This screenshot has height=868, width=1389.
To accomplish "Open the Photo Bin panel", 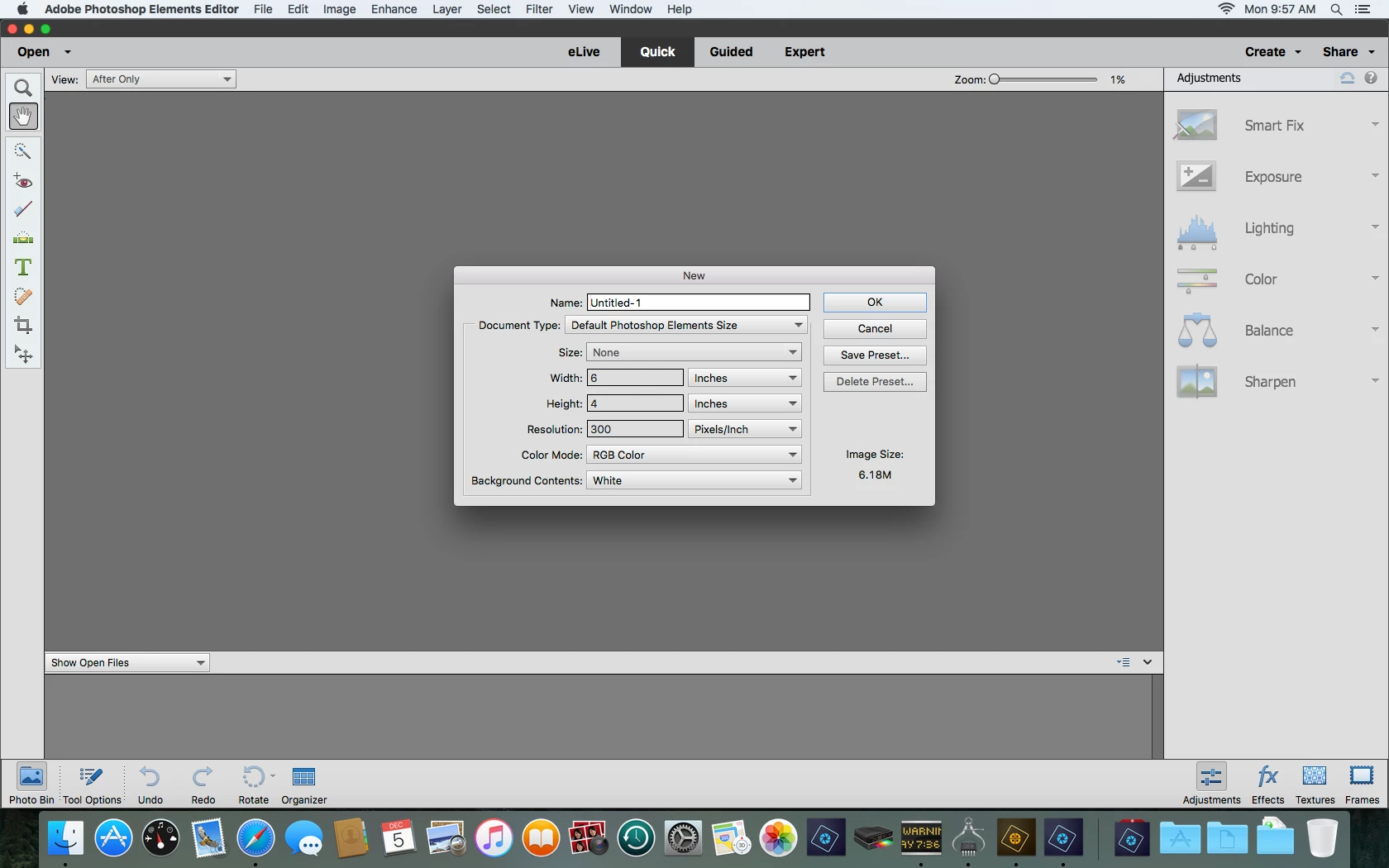I will (31, 784).
